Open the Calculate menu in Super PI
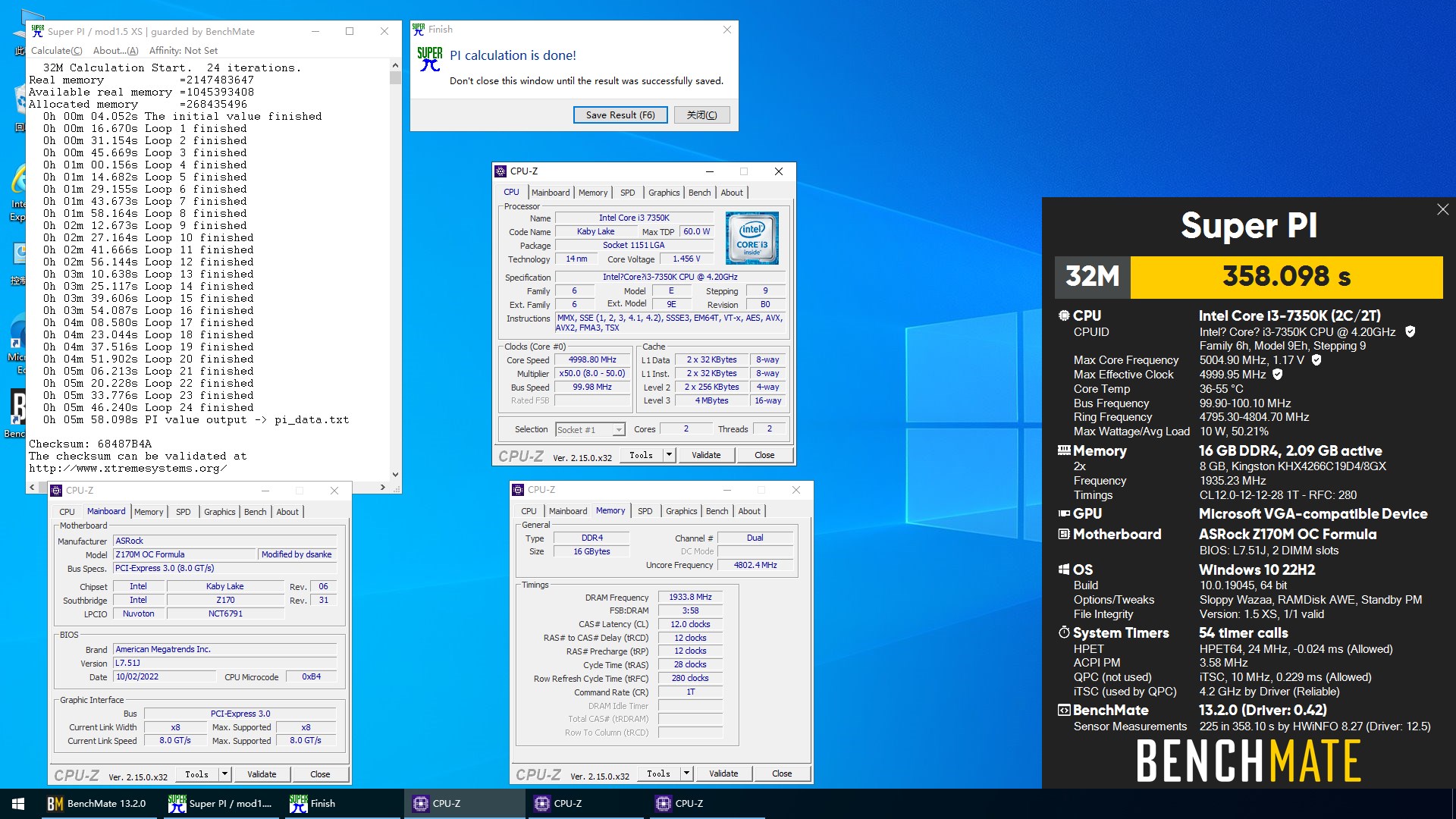 tap(56, 51)
